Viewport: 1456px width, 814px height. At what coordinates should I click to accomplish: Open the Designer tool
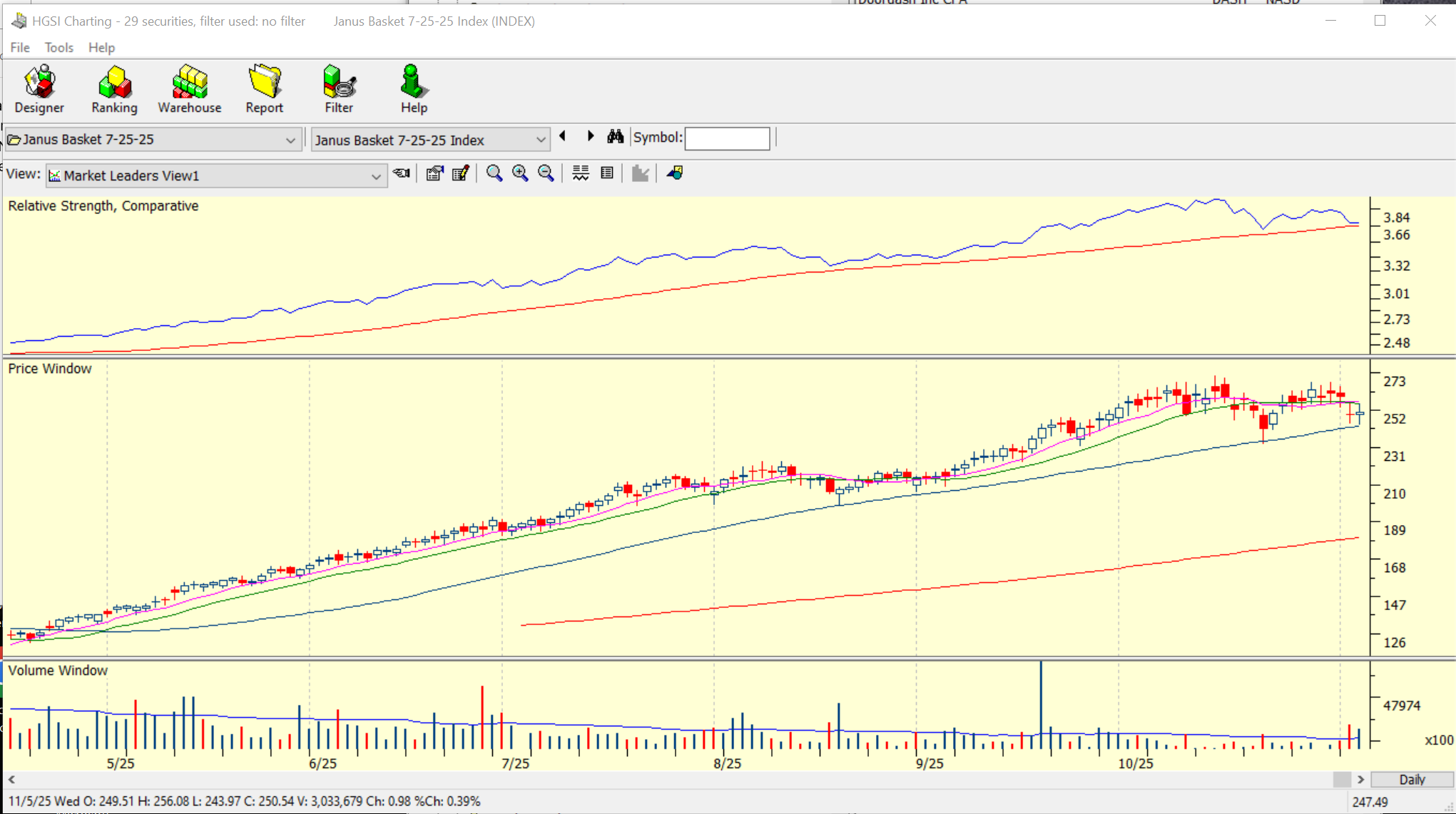(x=39, y=89)
